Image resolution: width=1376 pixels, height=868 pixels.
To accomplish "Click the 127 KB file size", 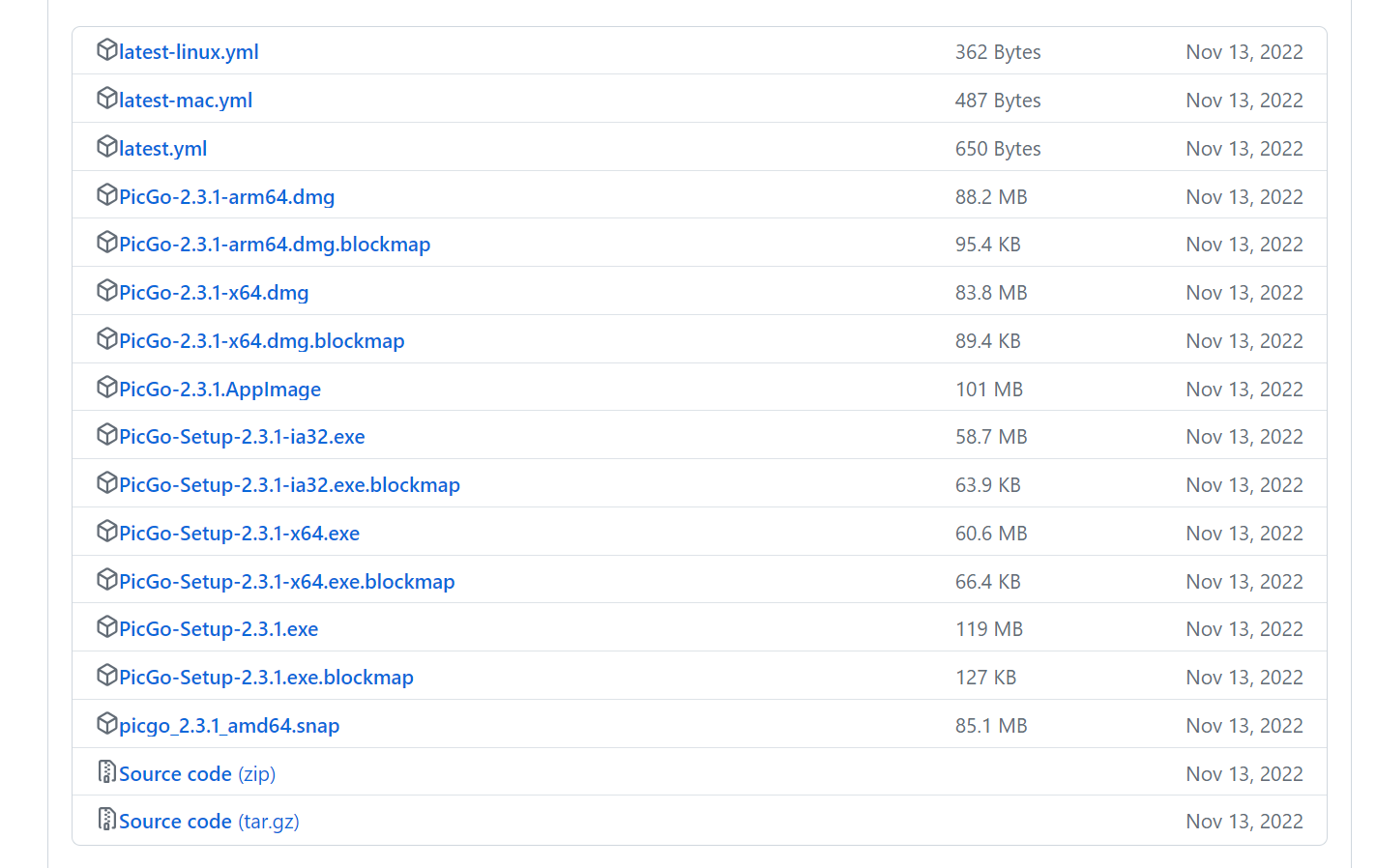I will (986, 678).
